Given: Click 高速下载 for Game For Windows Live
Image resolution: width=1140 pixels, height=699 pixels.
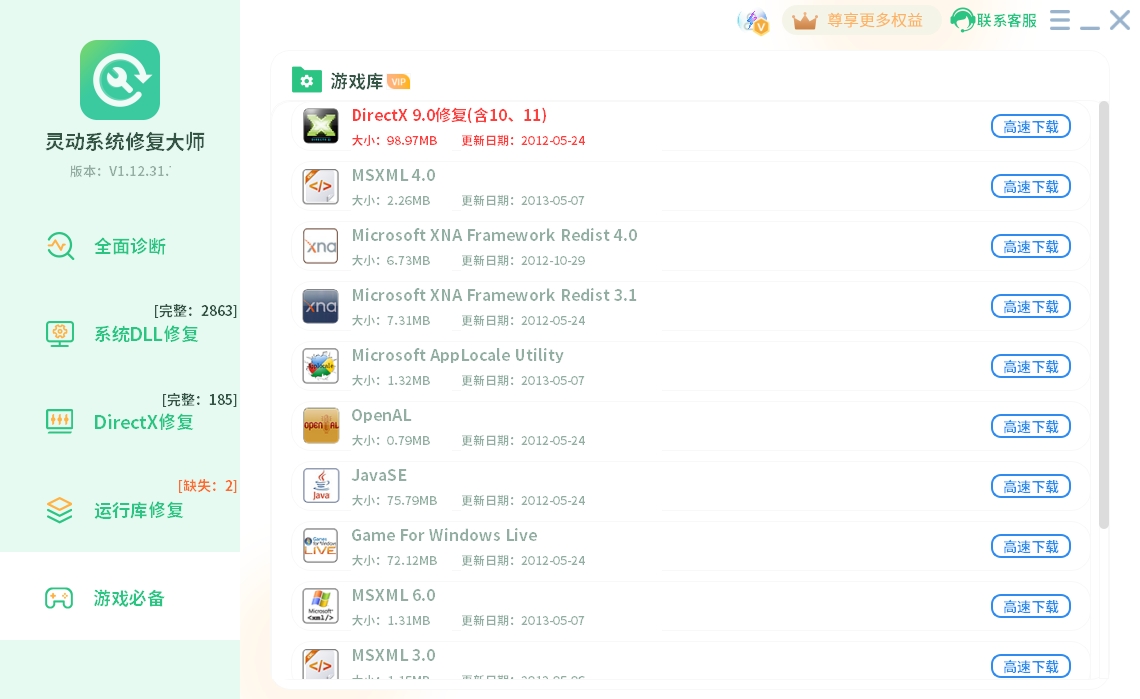Looking at the screenshot, I should (1031, 547).
